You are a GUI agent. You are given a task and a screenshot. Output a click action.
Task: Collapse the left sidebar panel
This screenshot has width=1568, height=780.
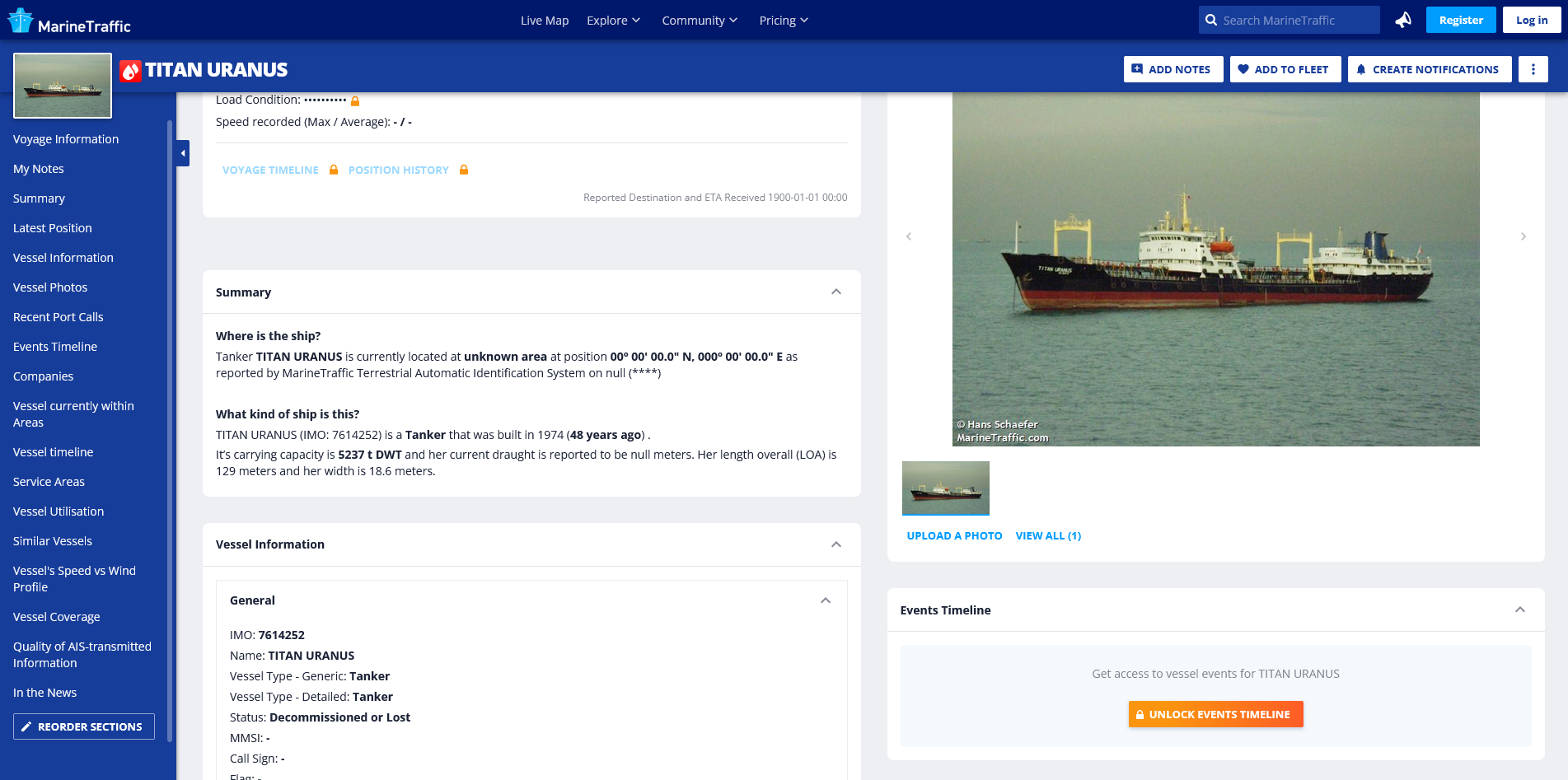pos(183,153)
